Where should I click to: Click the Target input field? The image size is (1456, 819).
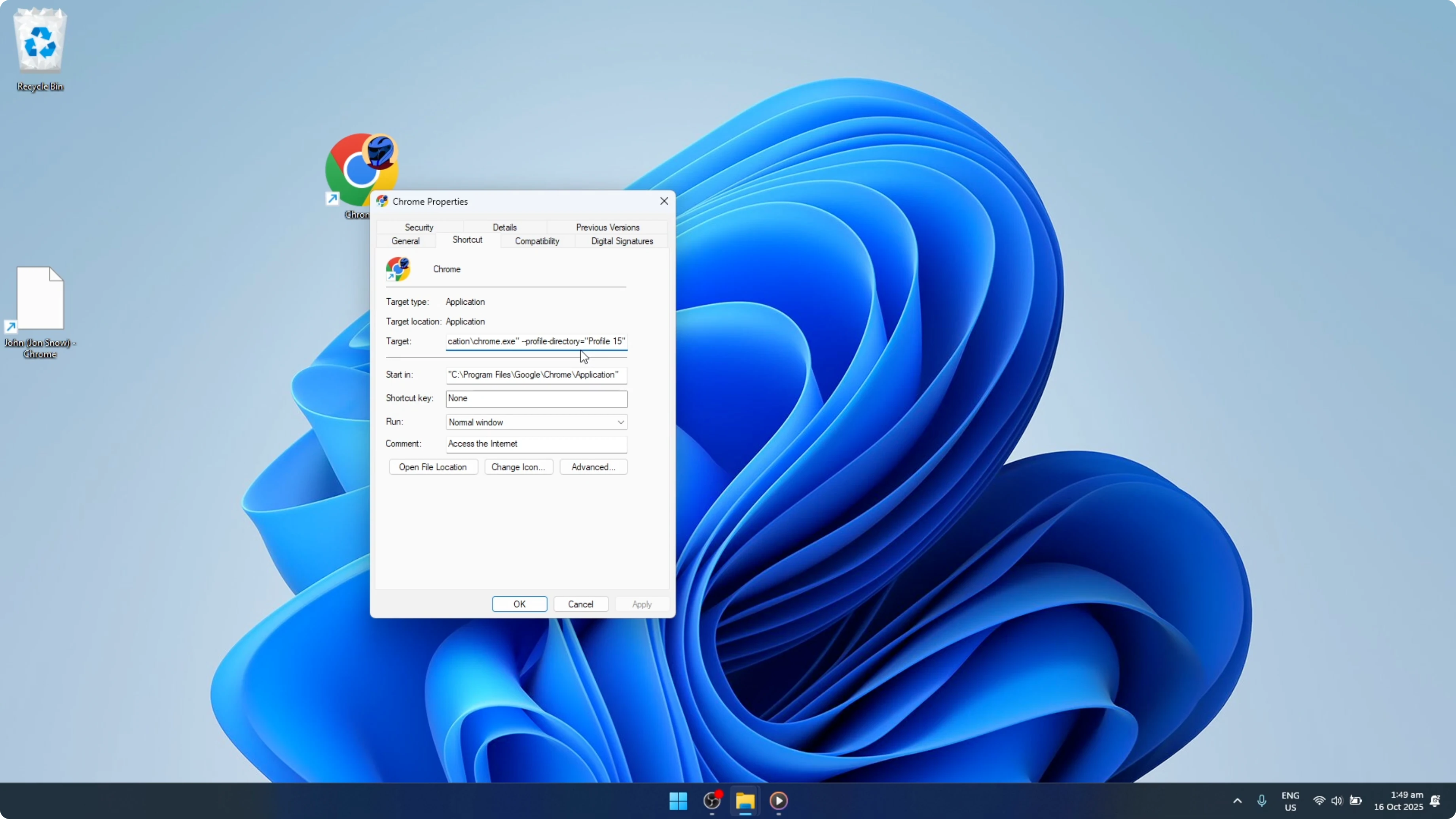(x=536, y=341)
